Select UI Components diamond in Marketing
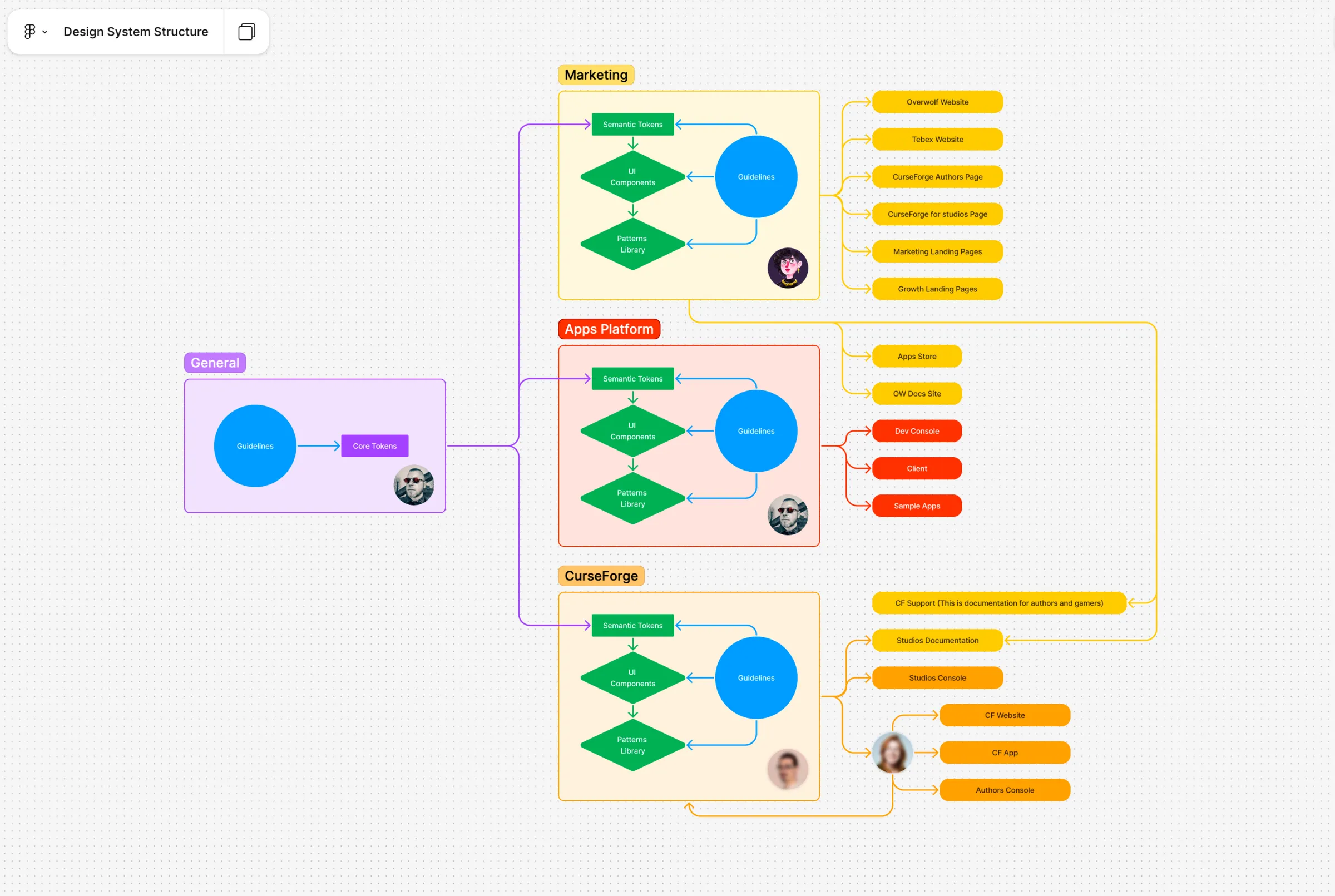 pyautogui.click(x=633, y=176)
